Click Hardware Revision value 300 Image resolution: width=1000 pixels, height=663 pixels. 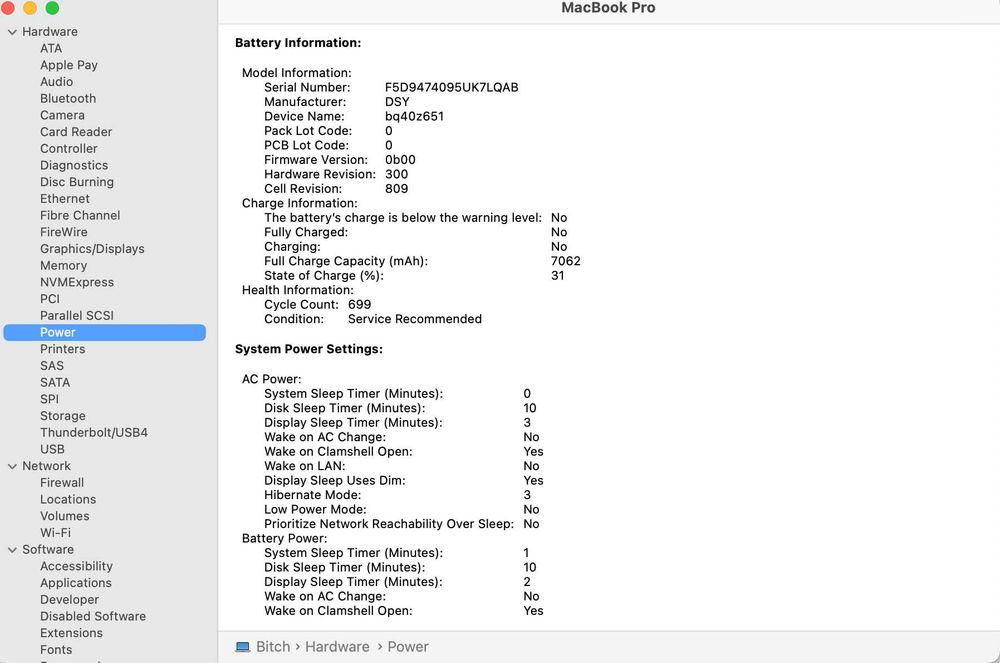(397, 174)
